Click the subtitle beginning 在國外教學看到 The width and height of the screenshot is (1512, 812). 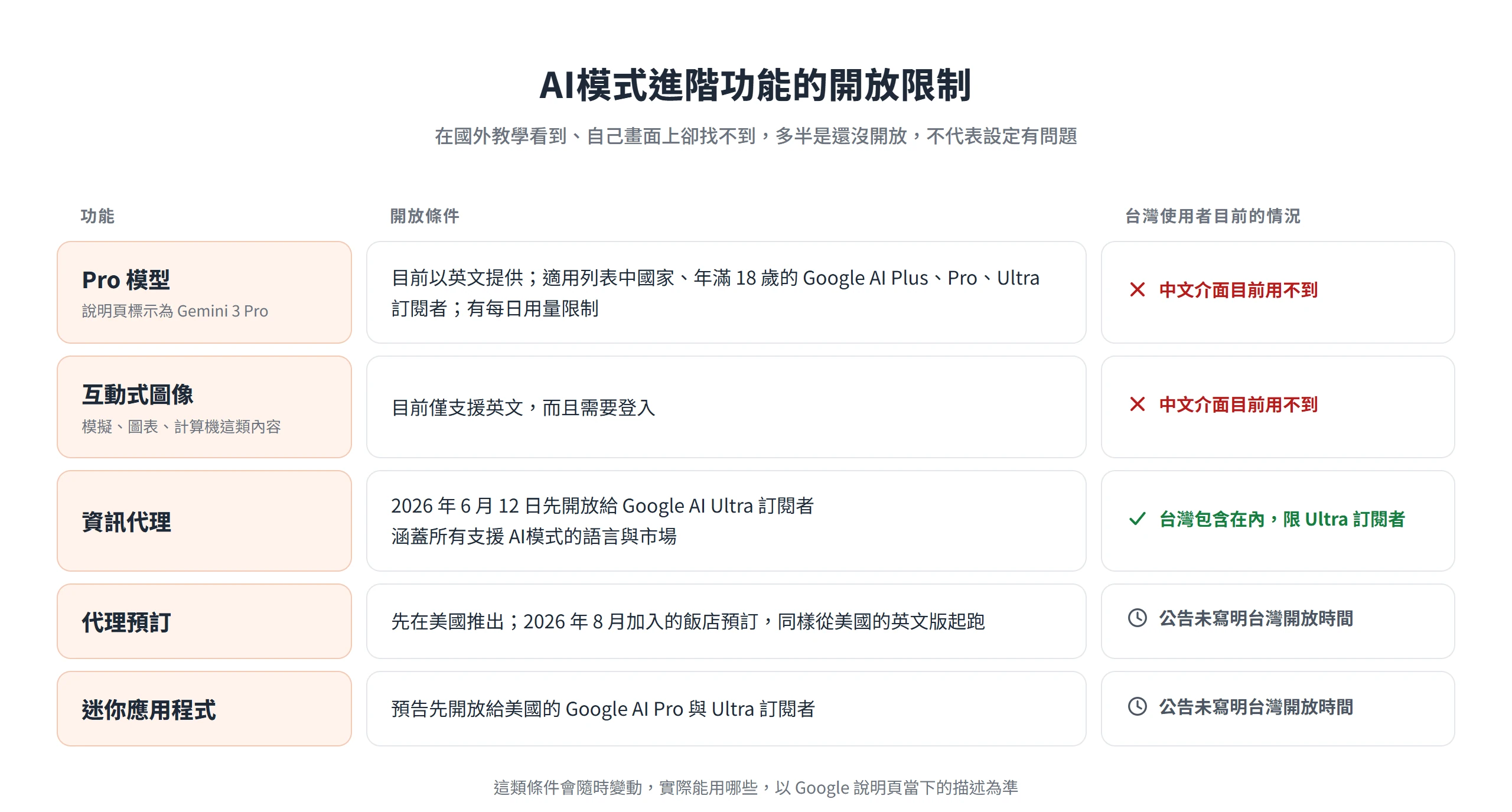(x=756, y=136)
